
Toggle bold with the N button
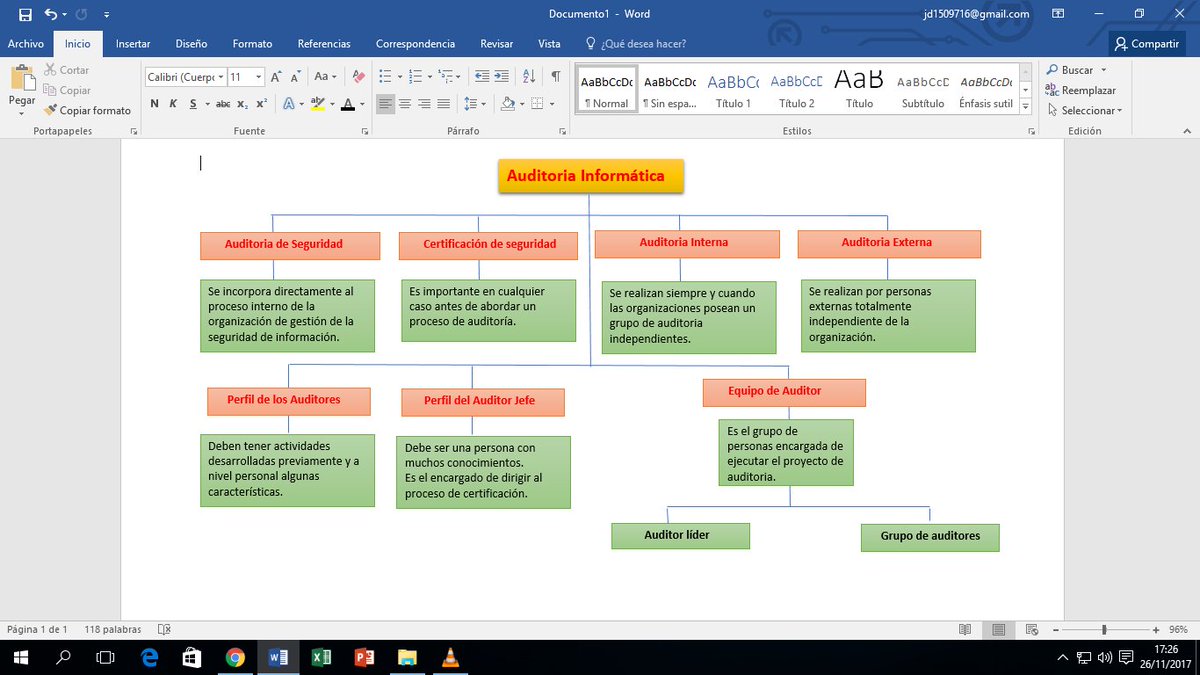[155, 103]
